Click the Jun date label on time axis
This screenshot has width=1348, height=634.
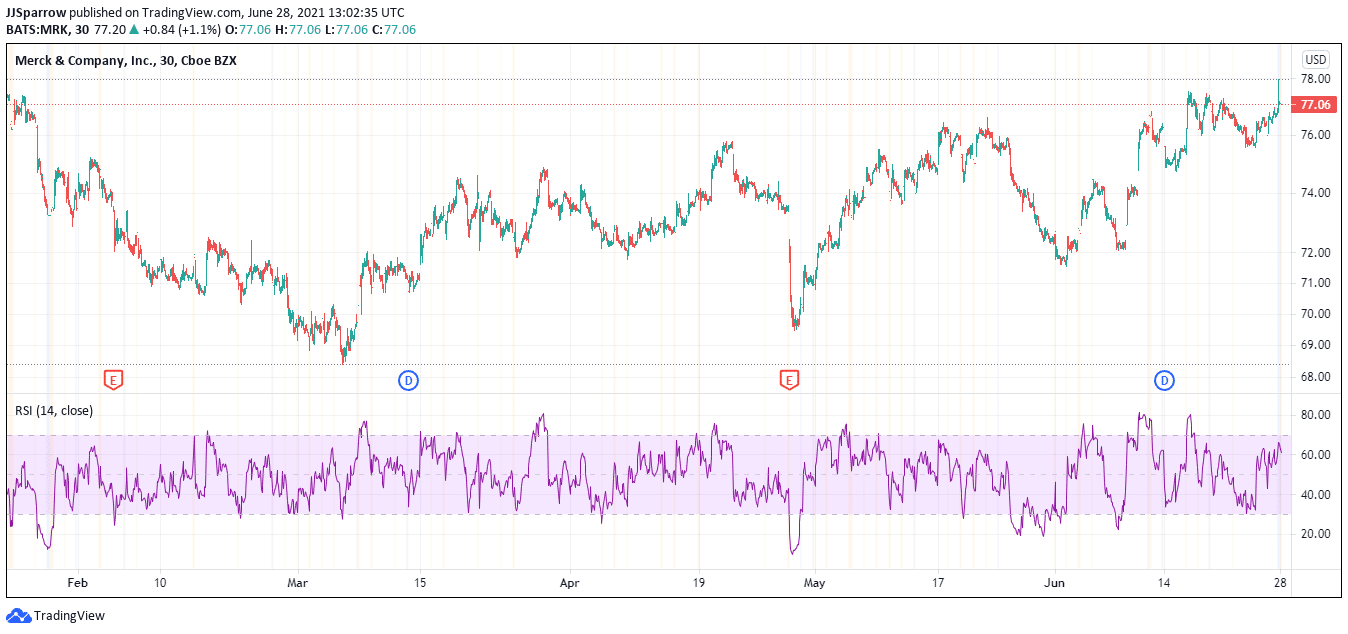(1055, 581)
